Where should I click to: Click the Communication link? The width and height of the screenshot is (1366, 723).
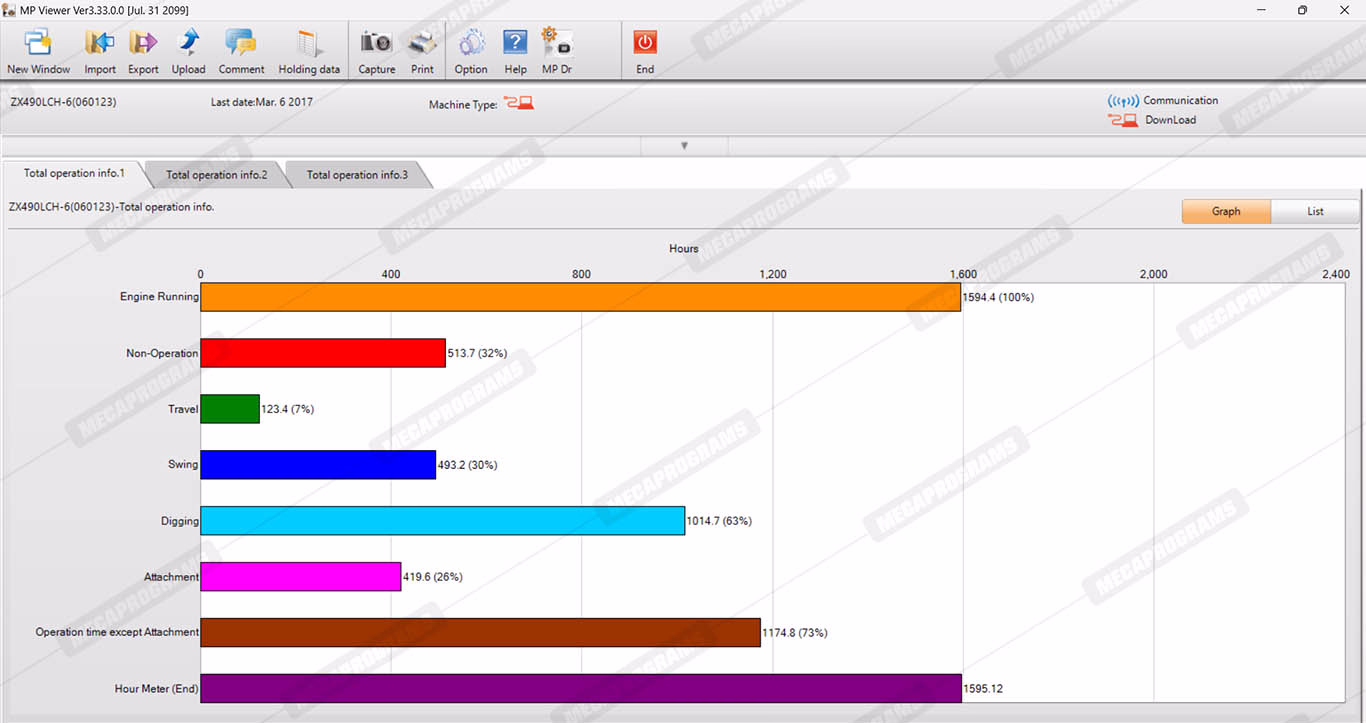[x=1180, y=101]
